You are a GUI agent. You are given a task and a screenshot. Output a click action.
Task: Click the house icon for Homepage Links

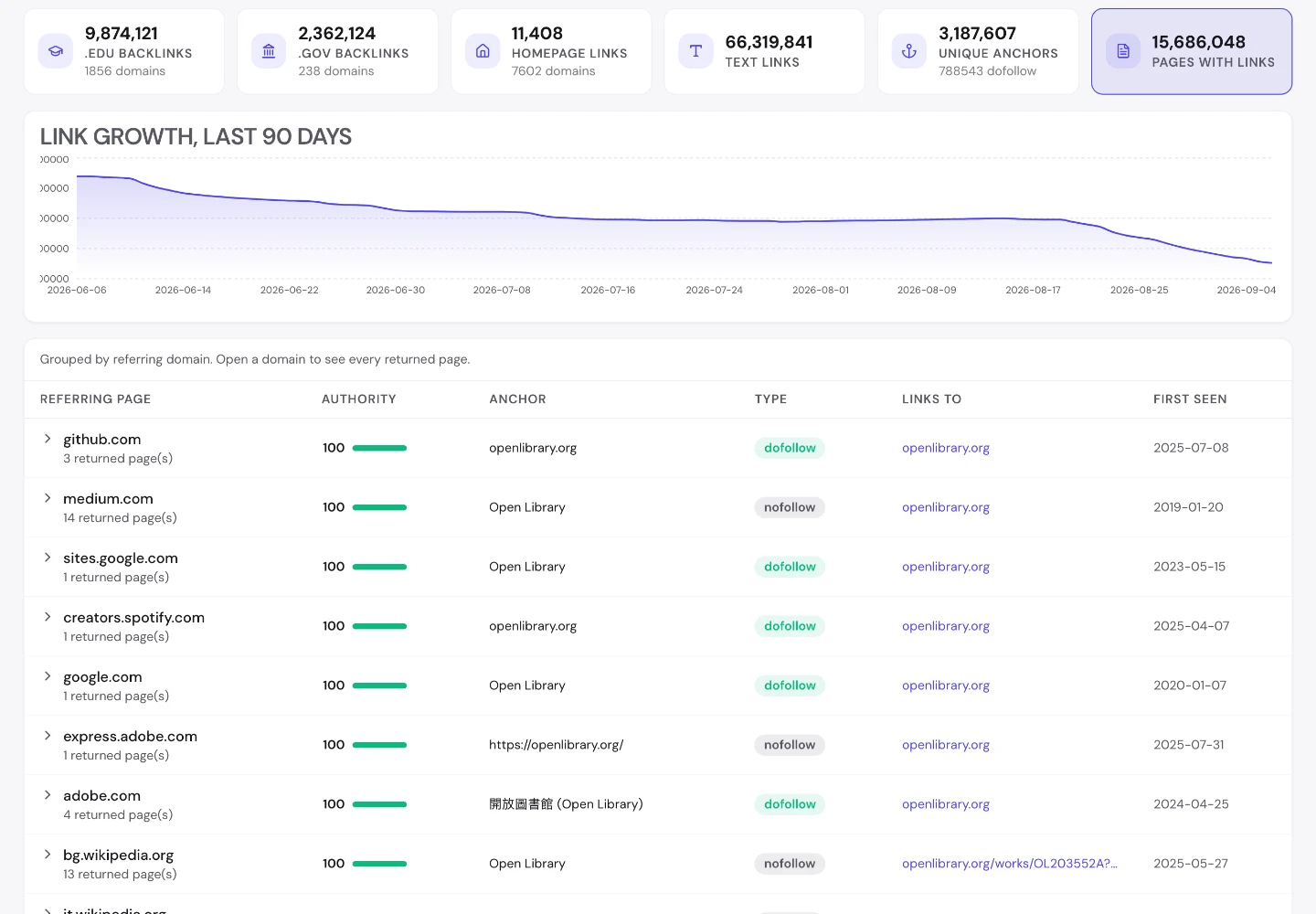click(x=483, y=51)
